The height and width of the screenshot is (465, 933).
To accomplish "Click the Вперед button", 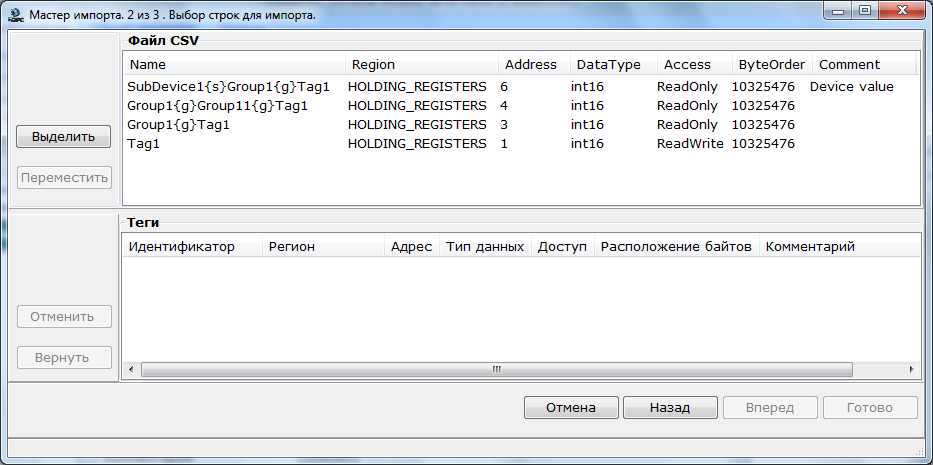I will click(x=770, y=408).
